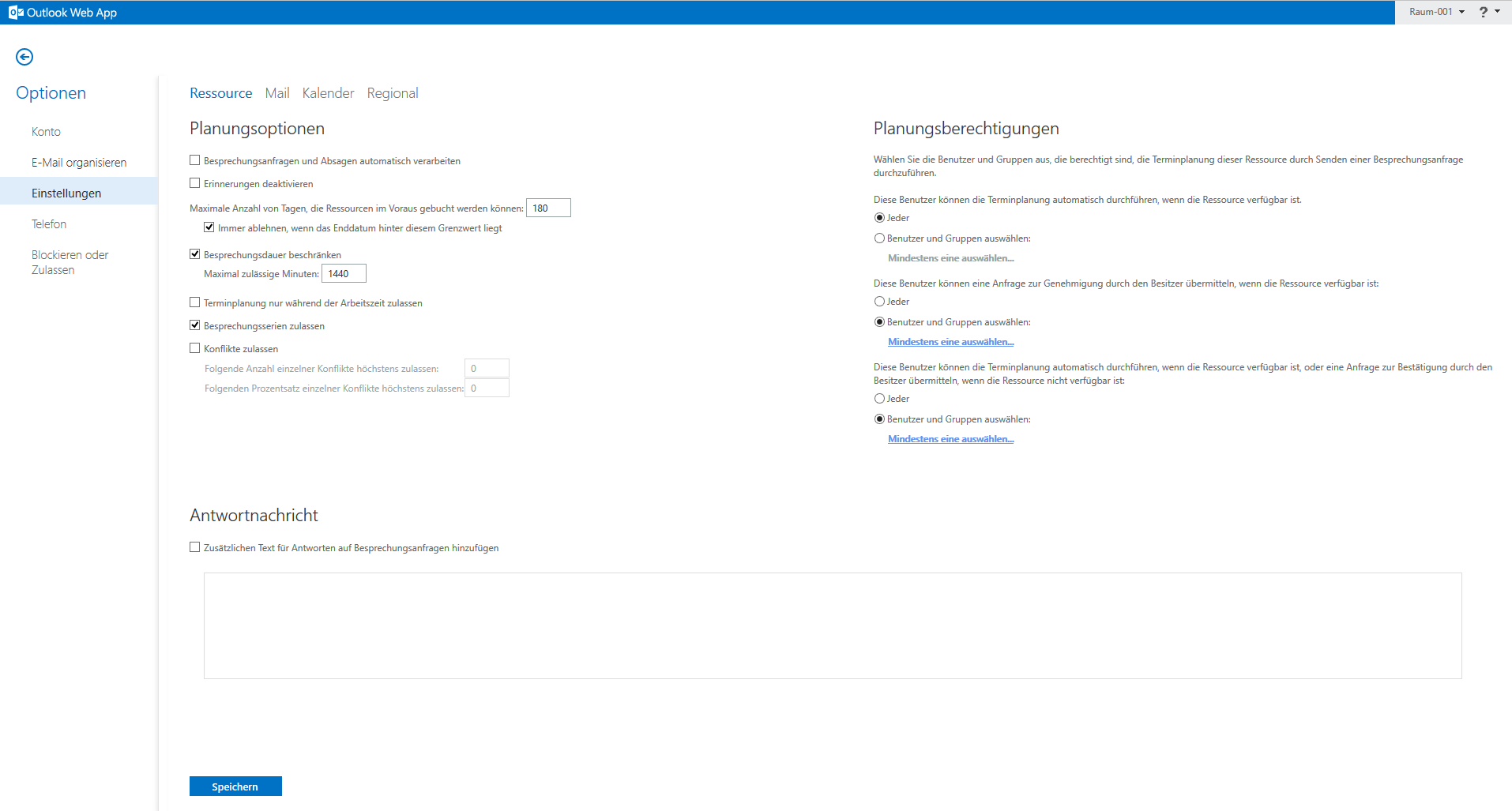Select Benutzer und Gruppen auswählen for owner approval
Viewport: 1512px width, 811px height.
pyautogui.click(x=879, y=322)
